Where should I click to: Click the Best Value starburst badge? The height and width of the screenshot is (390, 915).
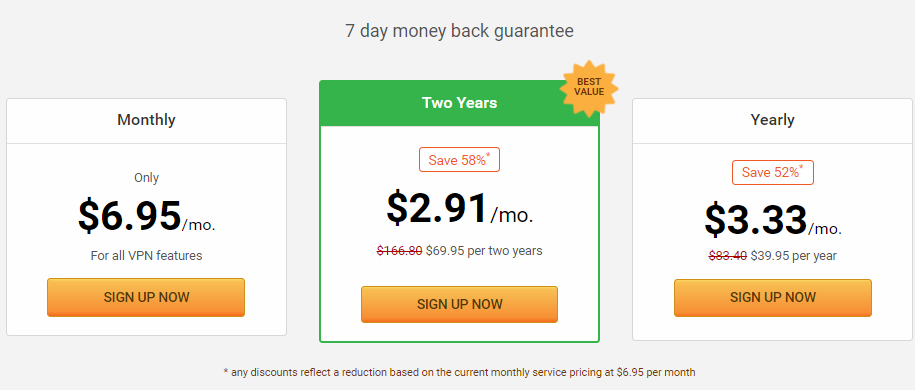tap(589, 88)
